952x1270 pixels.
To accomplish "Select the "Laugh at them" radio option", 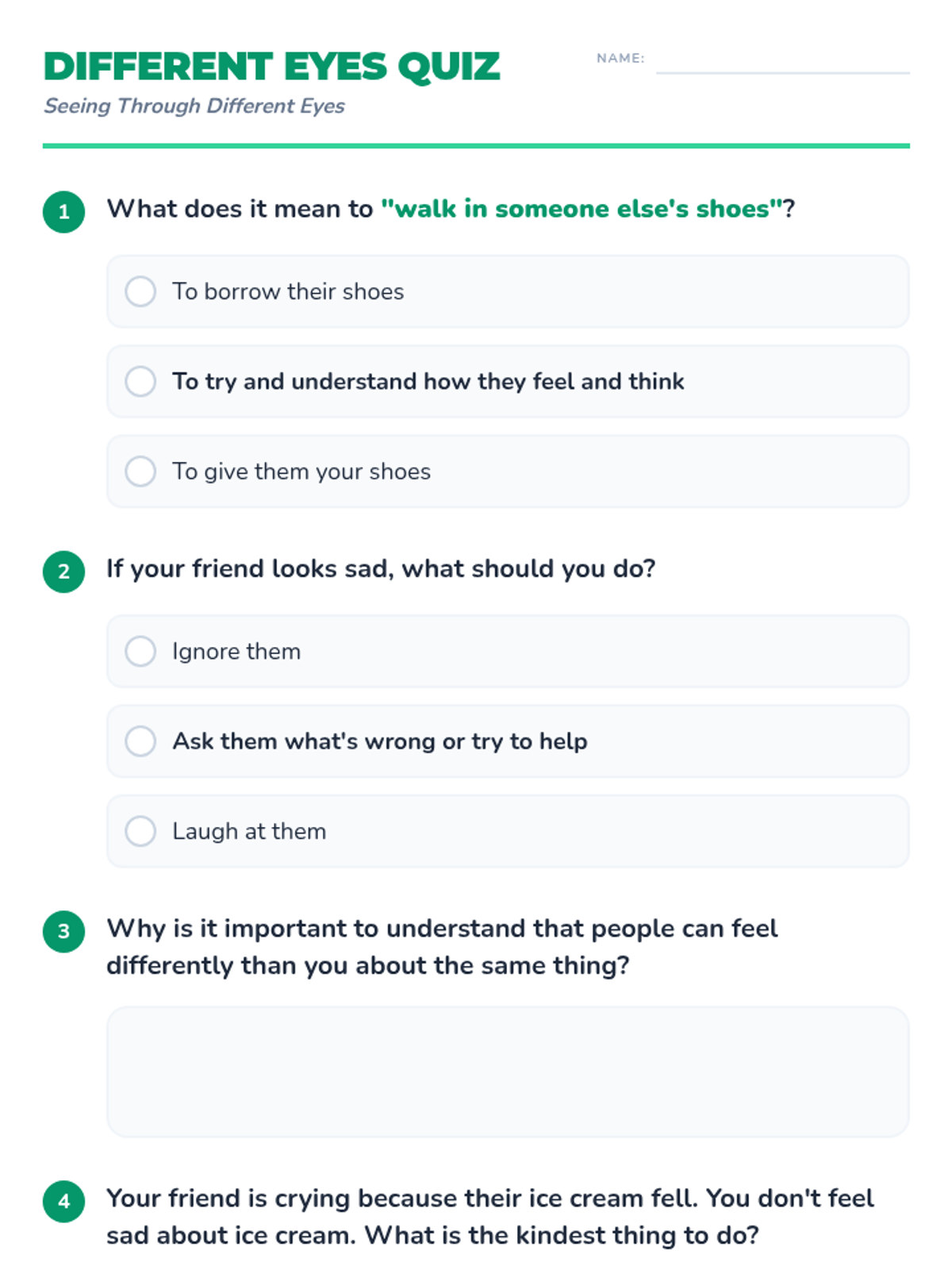I will (140, 831).
